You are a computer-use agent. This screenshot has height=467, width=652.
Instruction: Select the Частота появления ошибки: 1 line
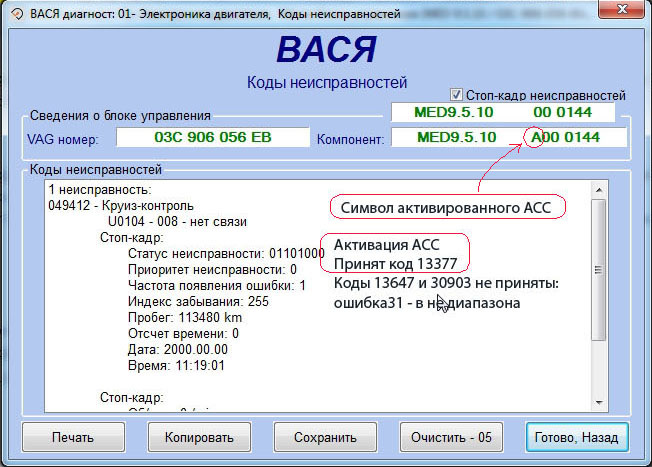(x=217, y=285)
